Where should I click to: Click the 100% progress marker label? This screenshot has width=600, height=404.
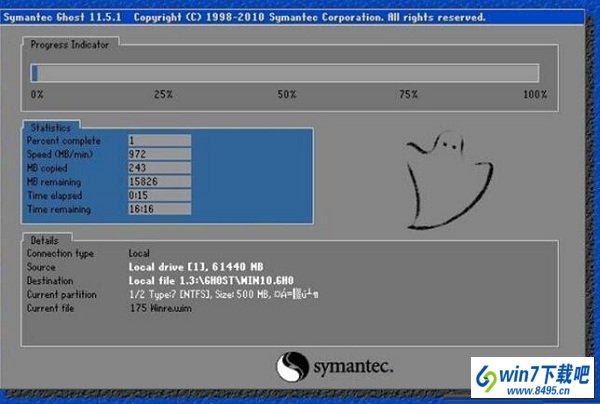535,94
